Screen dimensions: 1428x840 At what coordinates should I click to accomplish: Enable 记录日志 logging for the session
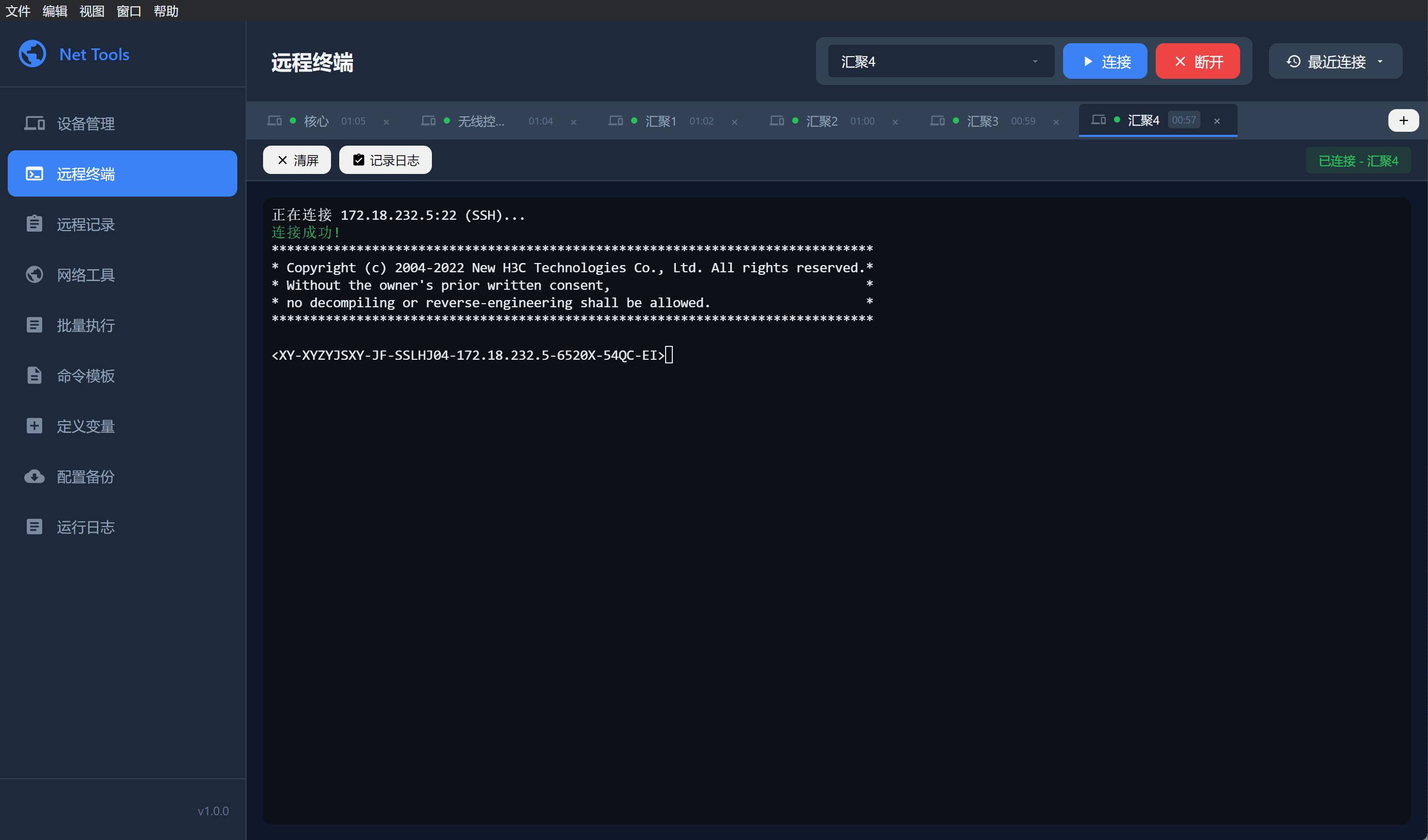pos(385,160)
